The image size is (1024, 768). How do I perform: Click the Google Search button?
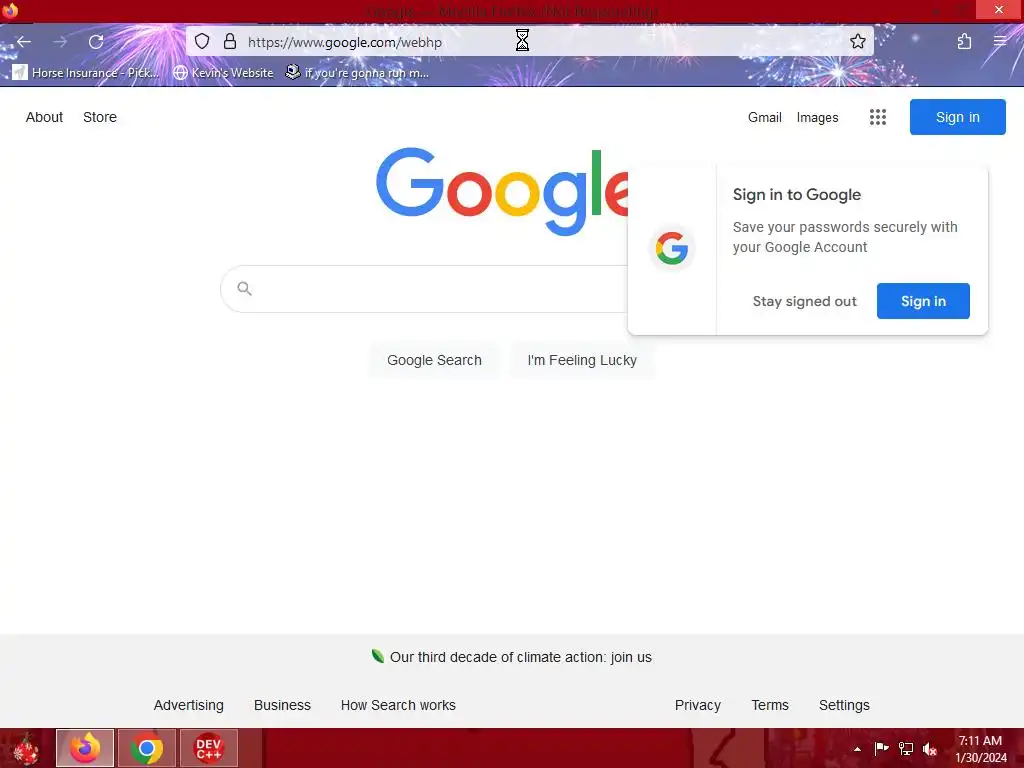pos(434,360)
